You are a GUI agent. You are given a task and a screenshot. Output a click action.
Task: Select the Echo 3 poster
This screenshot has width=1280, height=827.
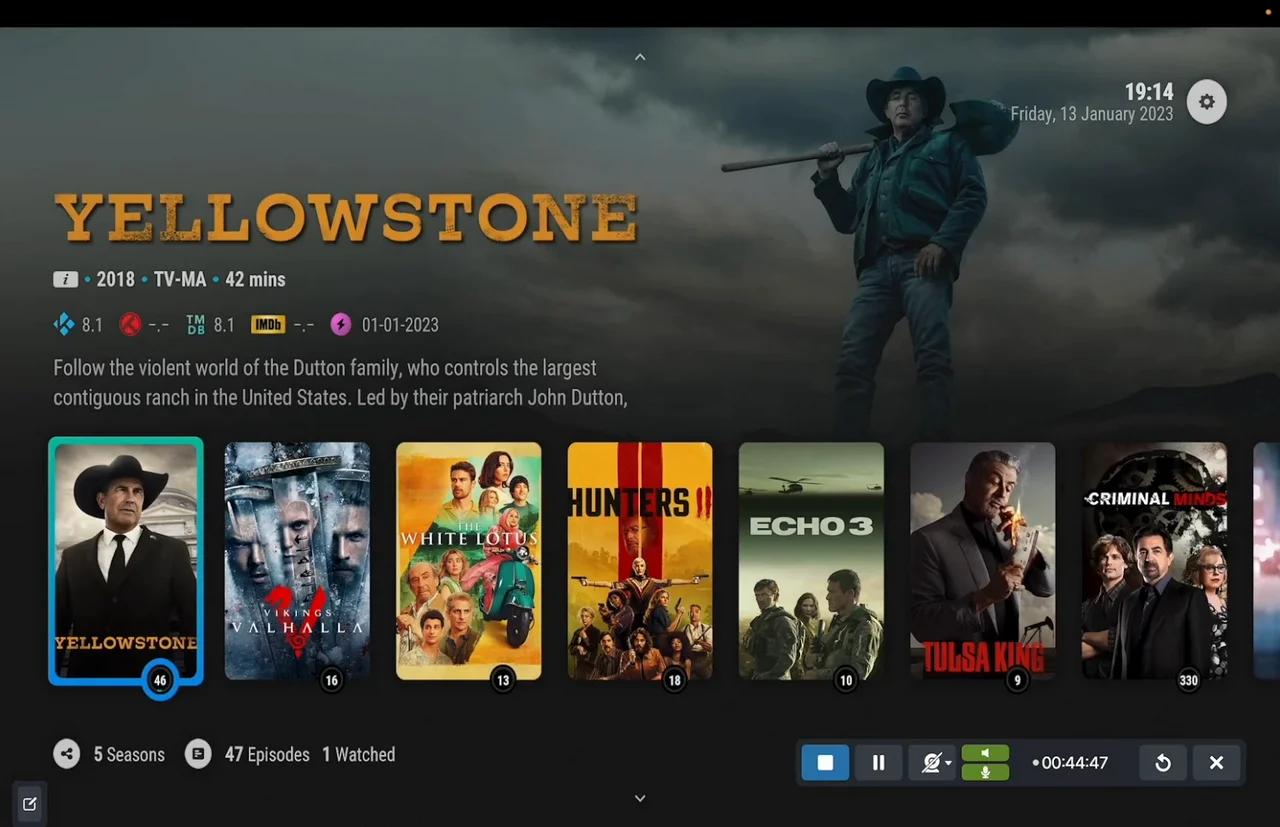[811, 561]
